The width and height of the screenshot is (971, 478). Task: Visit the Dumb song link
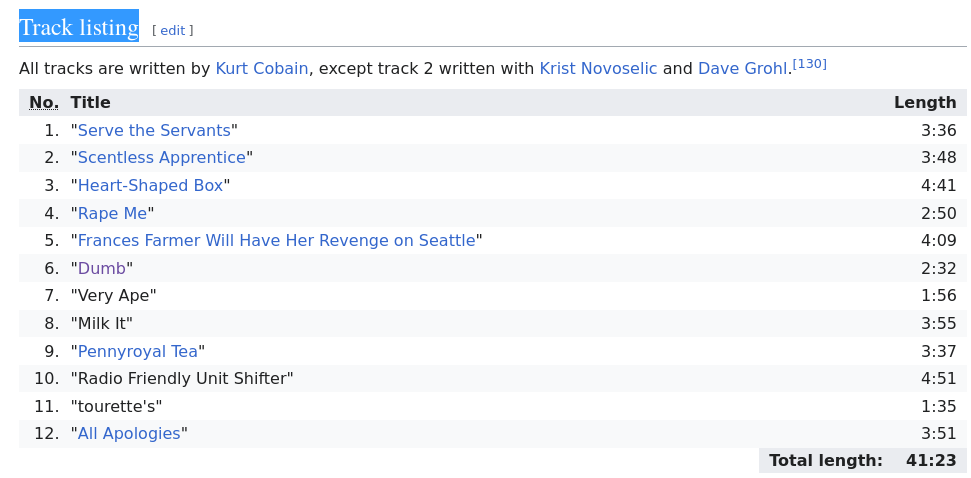pos(101,269)
